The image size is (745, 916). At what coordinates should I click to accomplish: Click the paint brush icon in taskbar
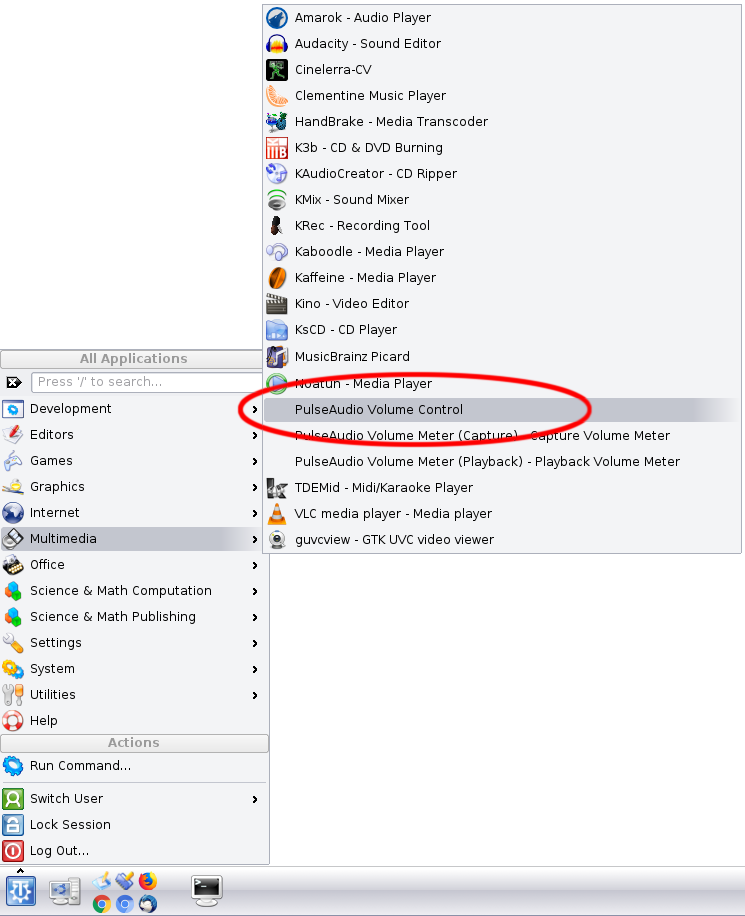click(x=124, y=880)
